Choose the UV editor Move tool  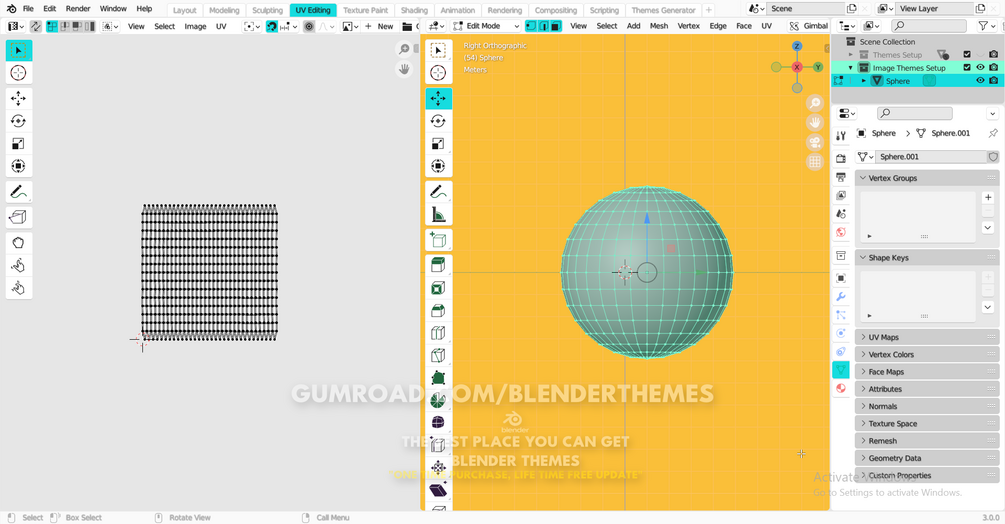click(x=19, y=98)
